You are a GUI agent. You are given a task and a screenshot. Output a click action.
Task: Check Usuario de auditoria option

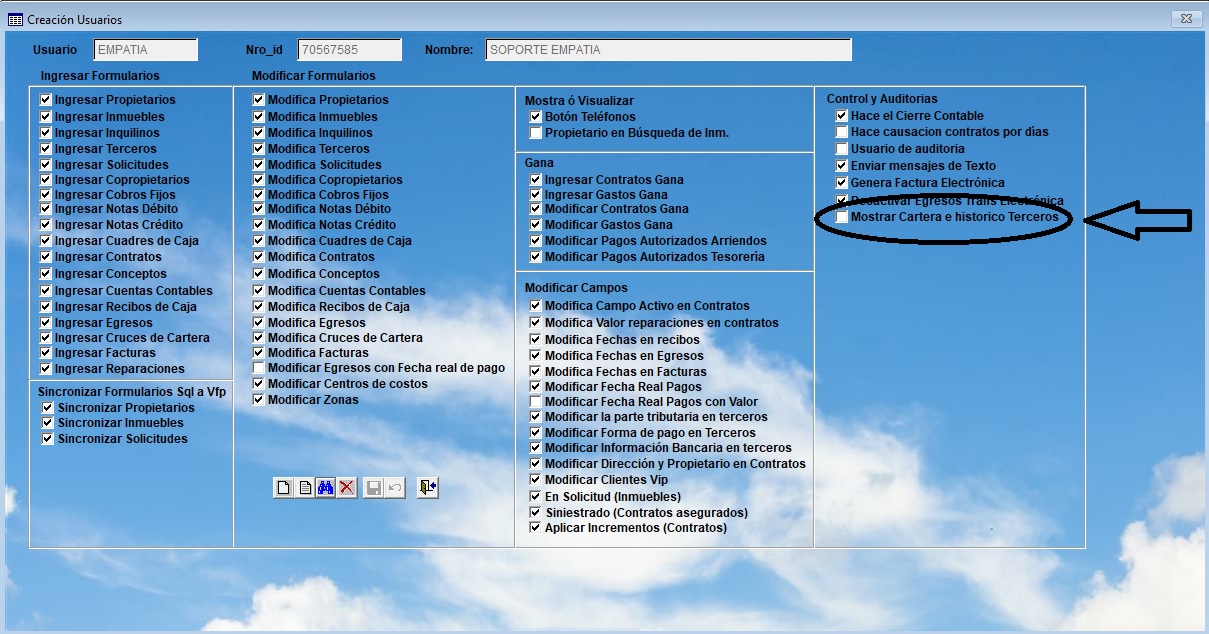click(x=842, y=149)
